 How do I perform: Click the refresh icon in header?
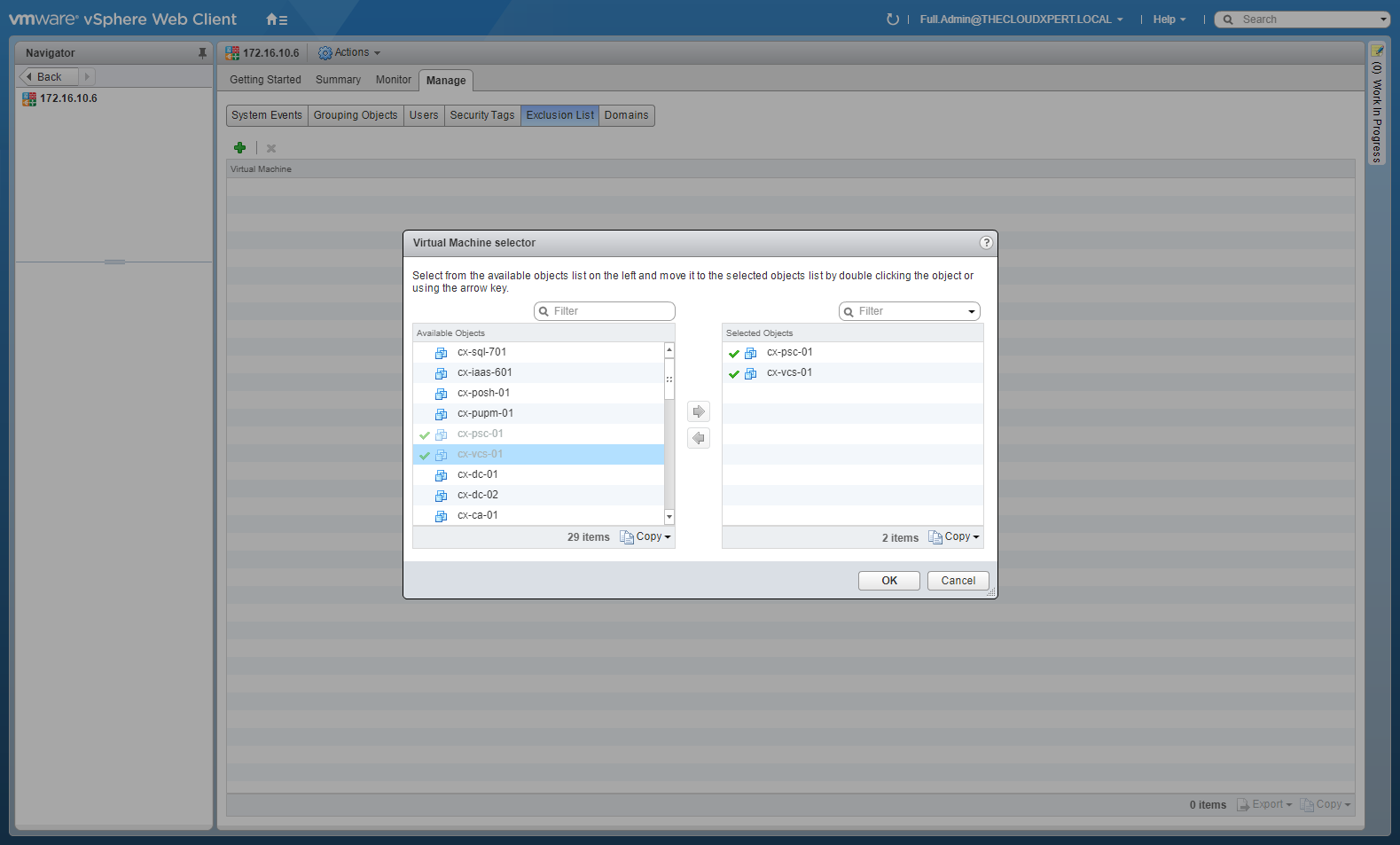click(x=892, y=20)
